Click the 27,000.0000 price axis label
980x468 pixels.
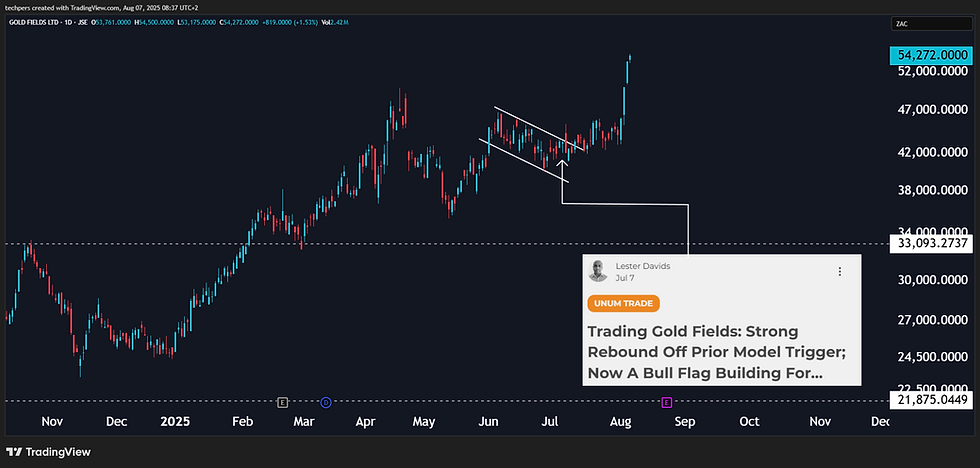[931, 320]
